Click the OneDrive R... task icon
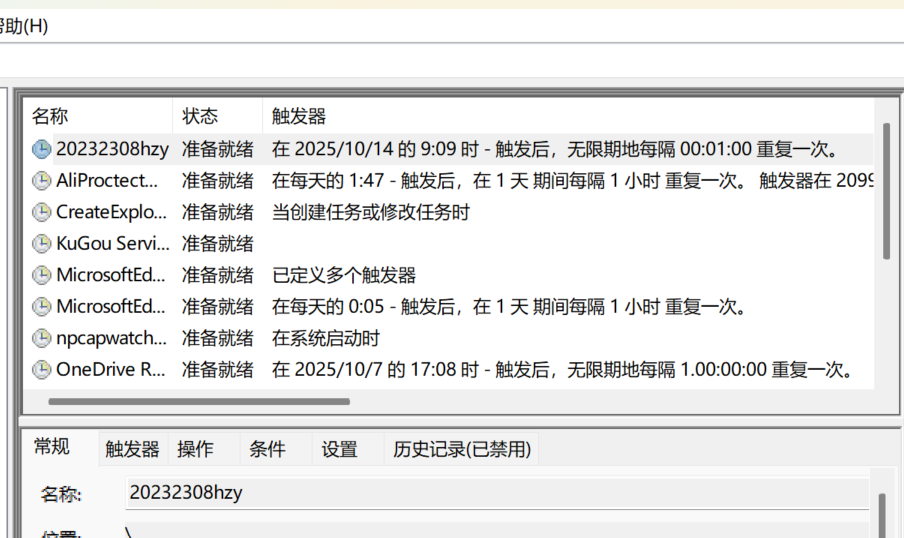The image size is (904, 538). tap(41, 370)
